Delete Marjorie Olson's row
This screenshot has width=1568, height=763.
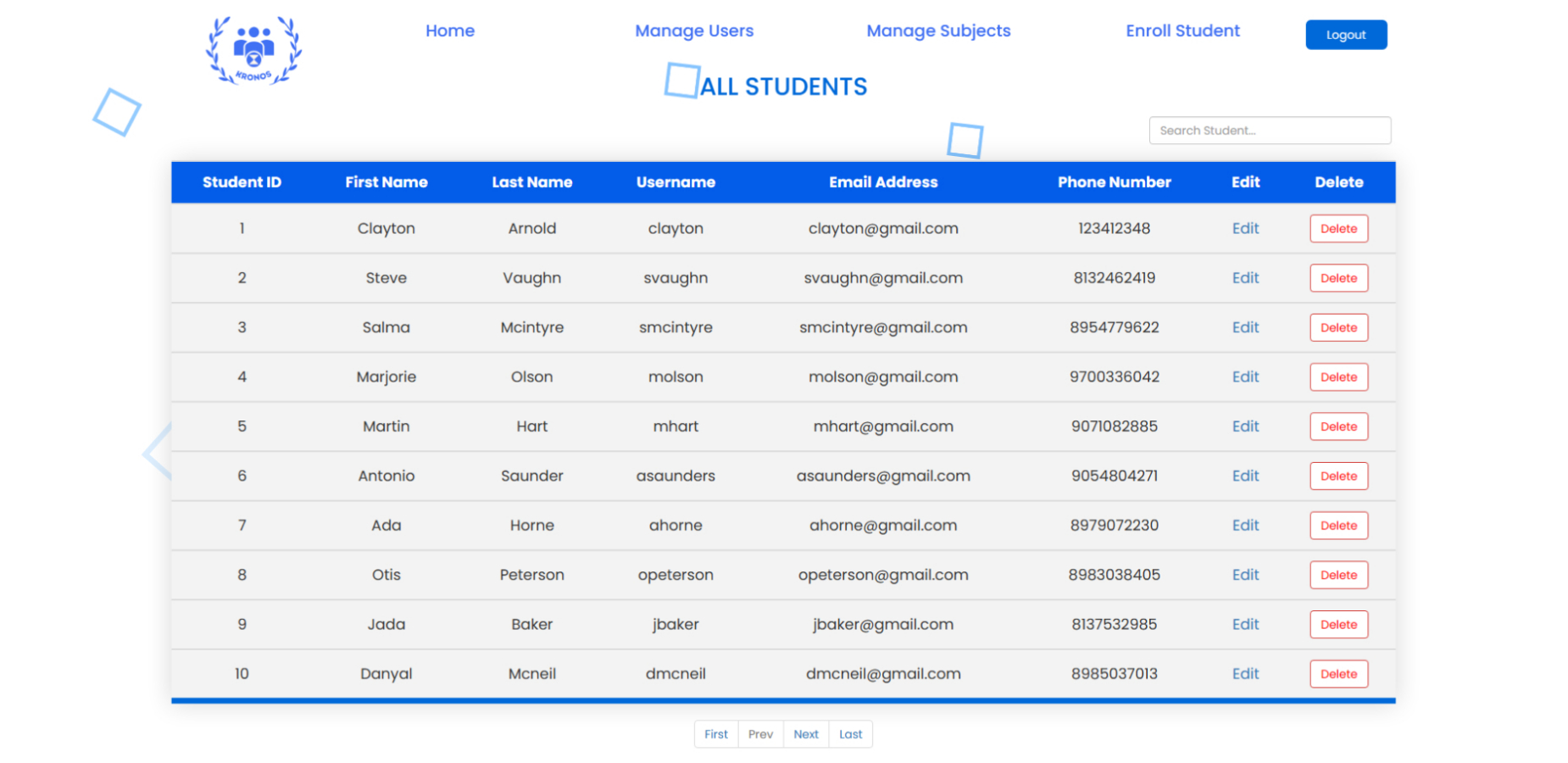tap(1337, 377)
